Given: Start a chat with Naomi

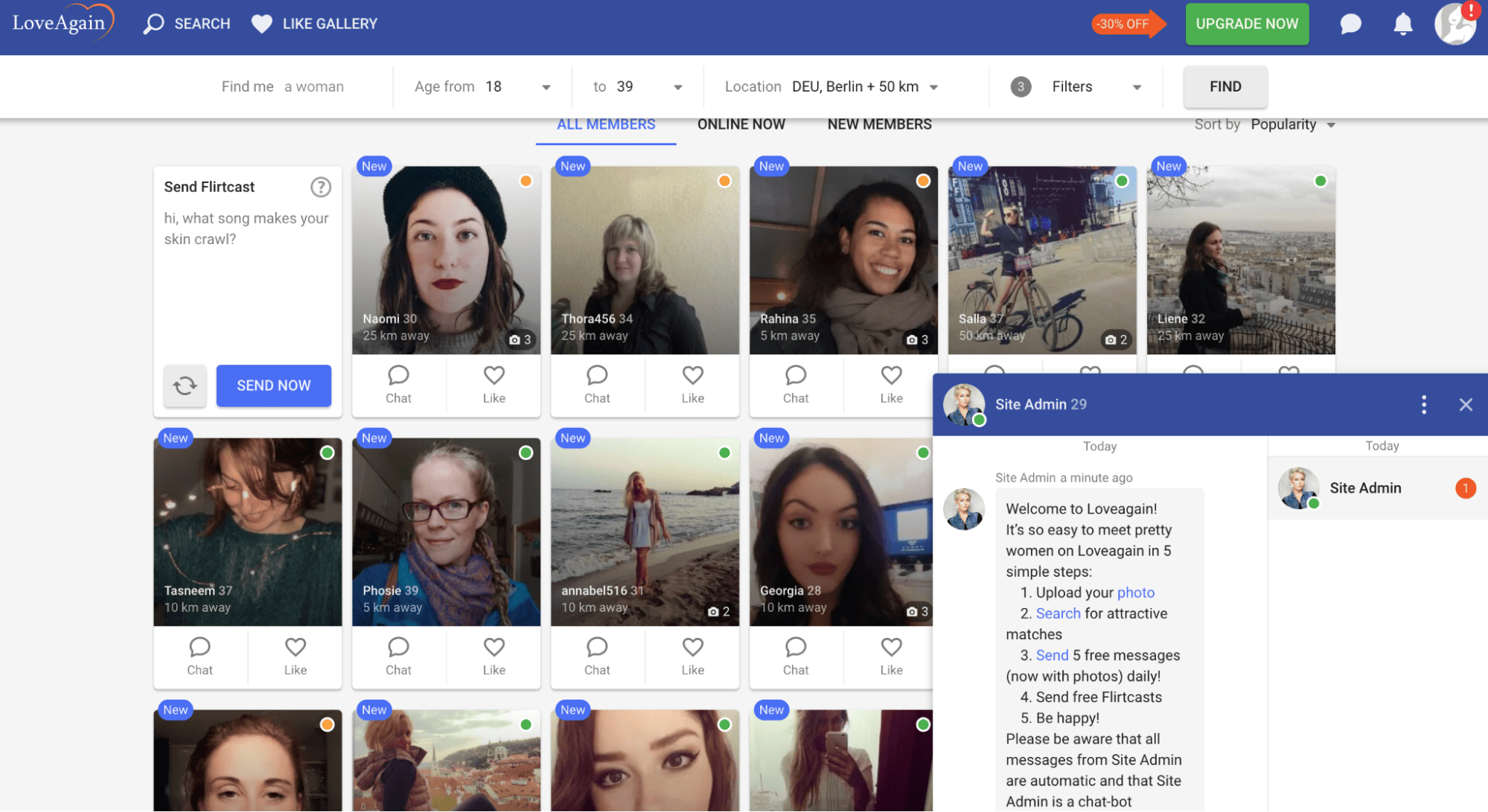Looking at the screenshot, I should click(x=398, y=385).
